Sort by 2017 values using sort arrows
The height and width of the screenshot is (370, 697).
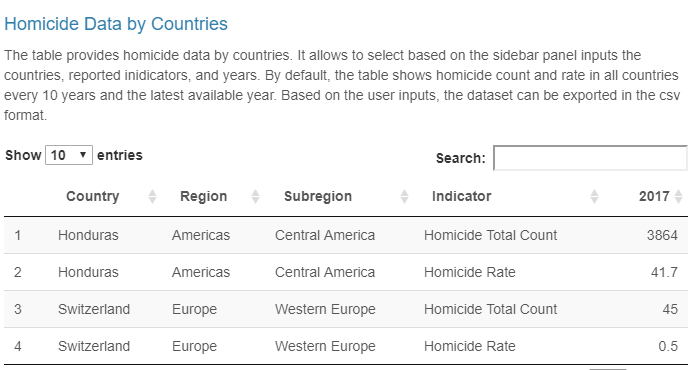coord(678,196)
